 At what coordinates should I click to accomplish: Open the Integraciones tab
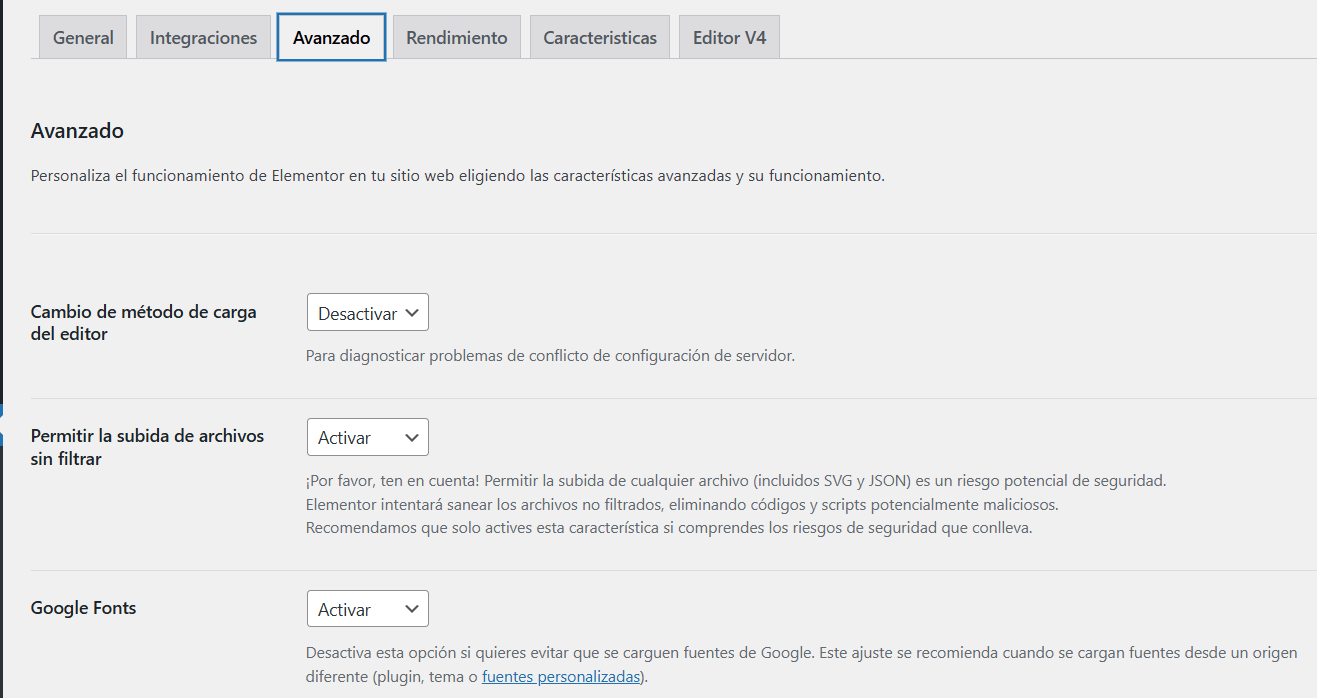[x=203, y=38]
